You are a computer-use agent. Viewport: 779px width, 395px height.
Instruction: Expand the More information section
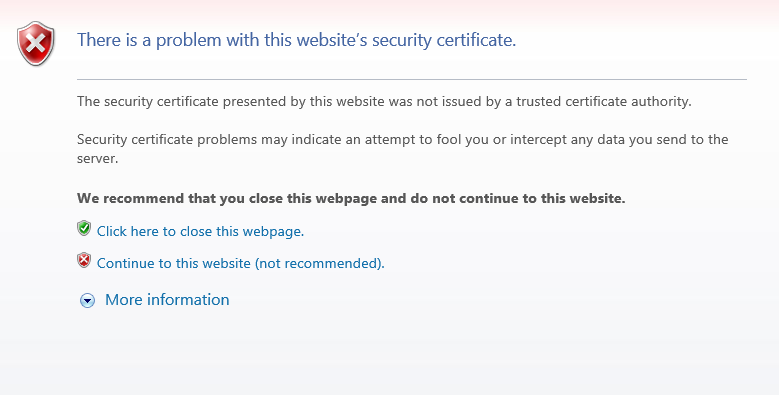click(167, 300)
